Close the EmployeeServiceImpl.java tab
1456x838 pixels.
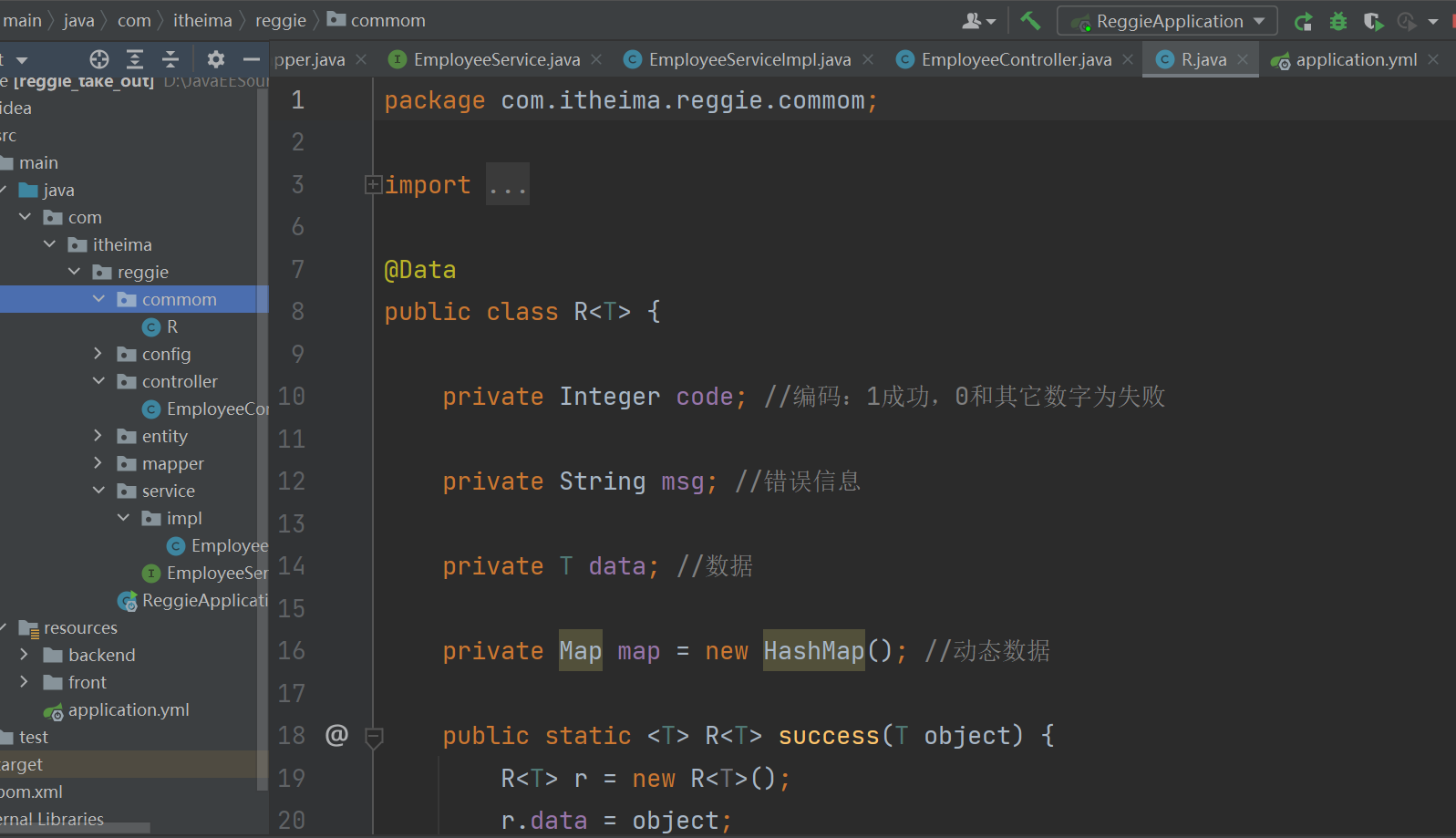868,59
